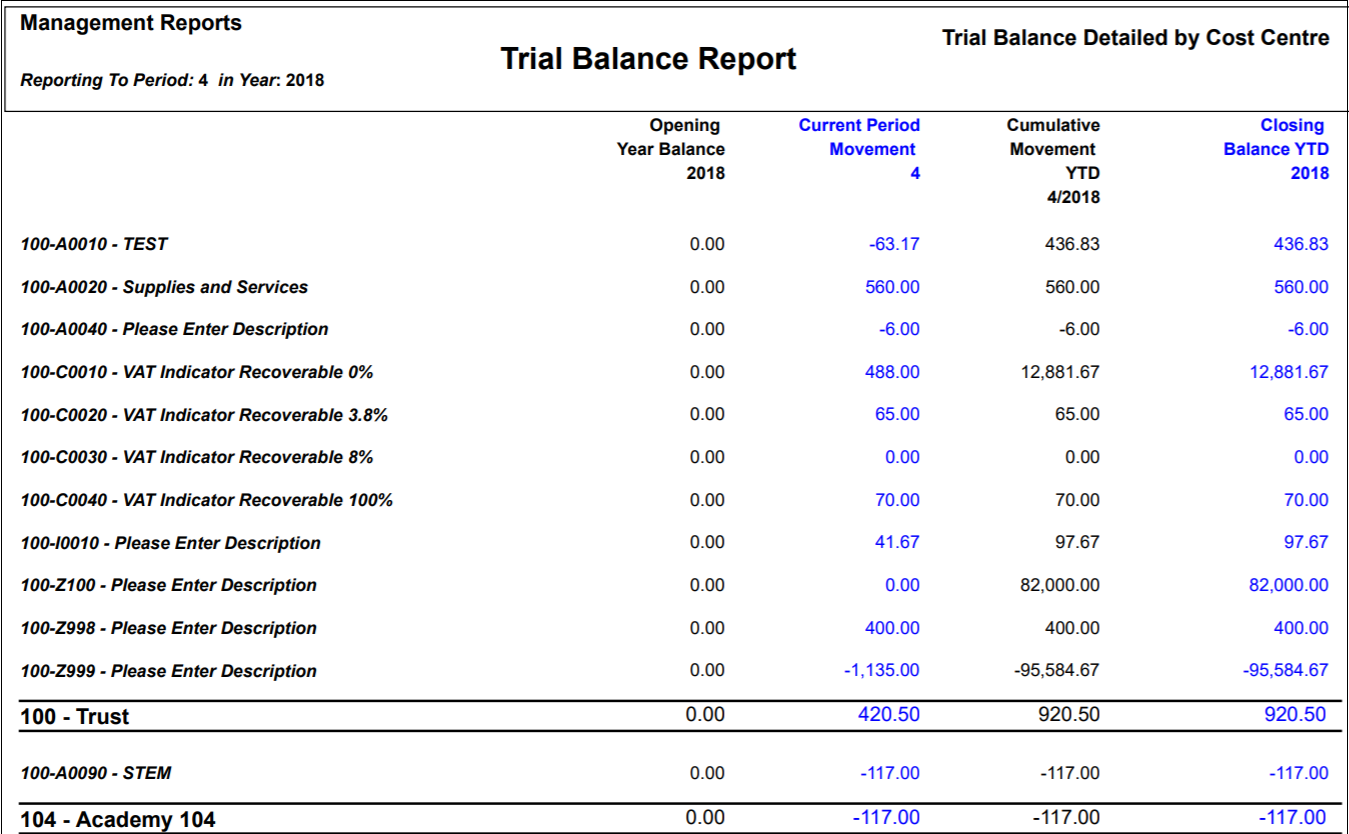Viewport: 1349px width, 834px height.
Task: Select 100-C0040 - VAT Indicator Recoverable 100%
Action: pyautogui.click(x=207, y=500)
